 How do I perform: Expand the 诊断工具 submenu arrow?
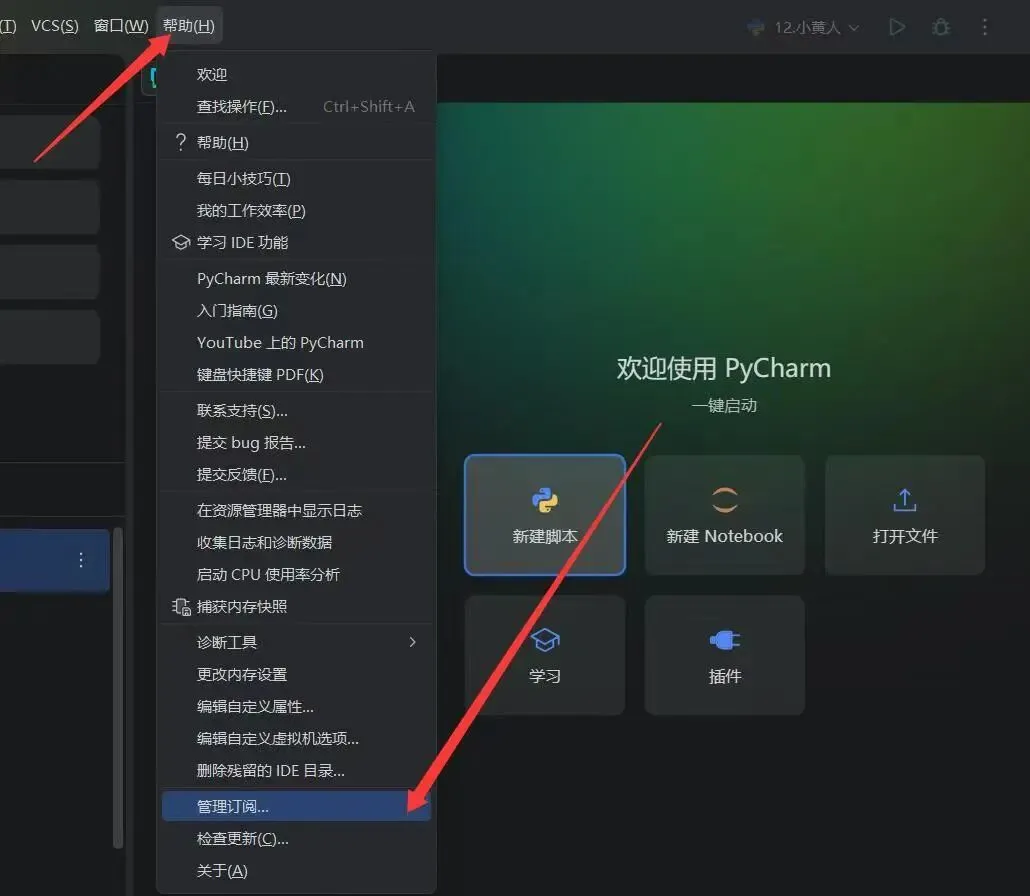[x=413, y=642]
